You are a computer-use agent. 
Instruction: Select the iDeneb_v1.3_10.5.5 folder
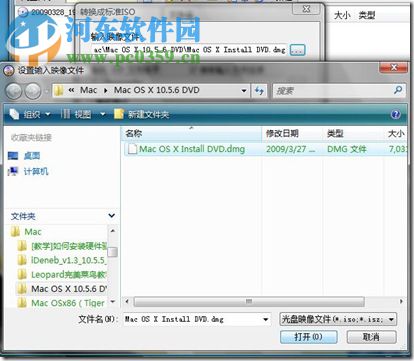68,260
